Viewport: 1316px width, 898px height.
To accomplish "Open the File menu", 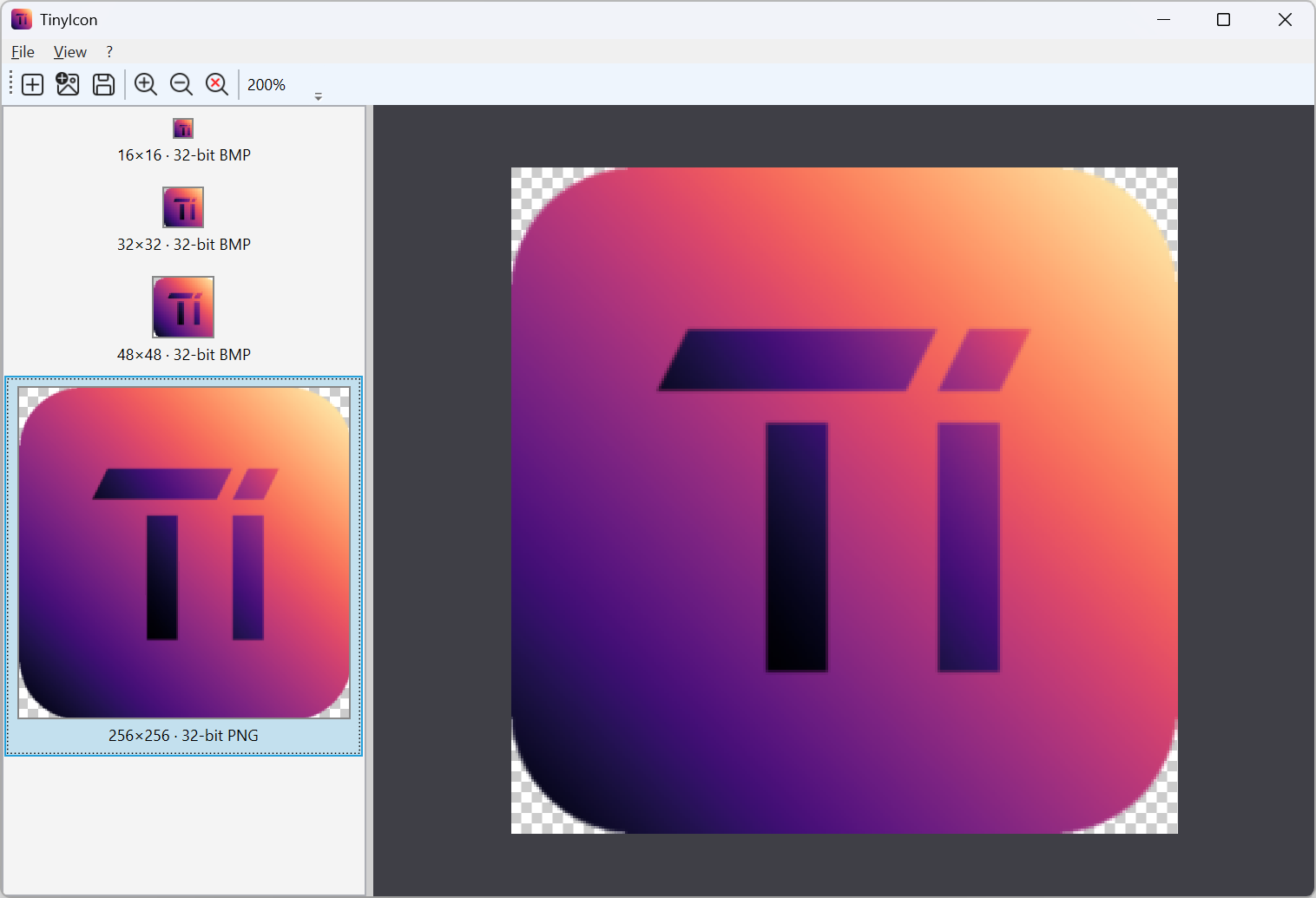I will (23, 52).
